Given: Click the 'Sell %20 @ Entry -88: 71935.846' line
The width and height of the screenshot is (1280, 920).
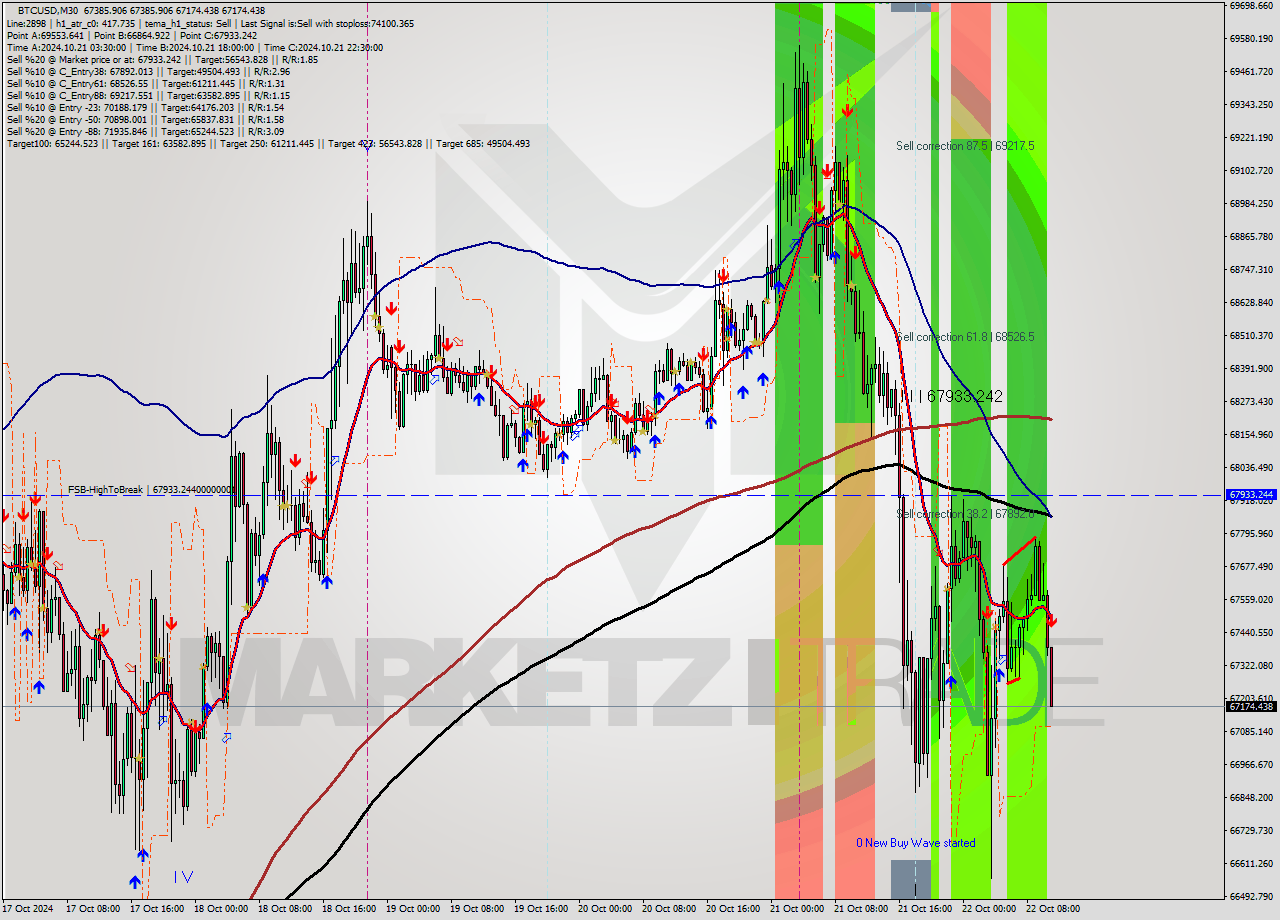Looking at the screenshot, I should pyautogui.click(x=145, y=131).
